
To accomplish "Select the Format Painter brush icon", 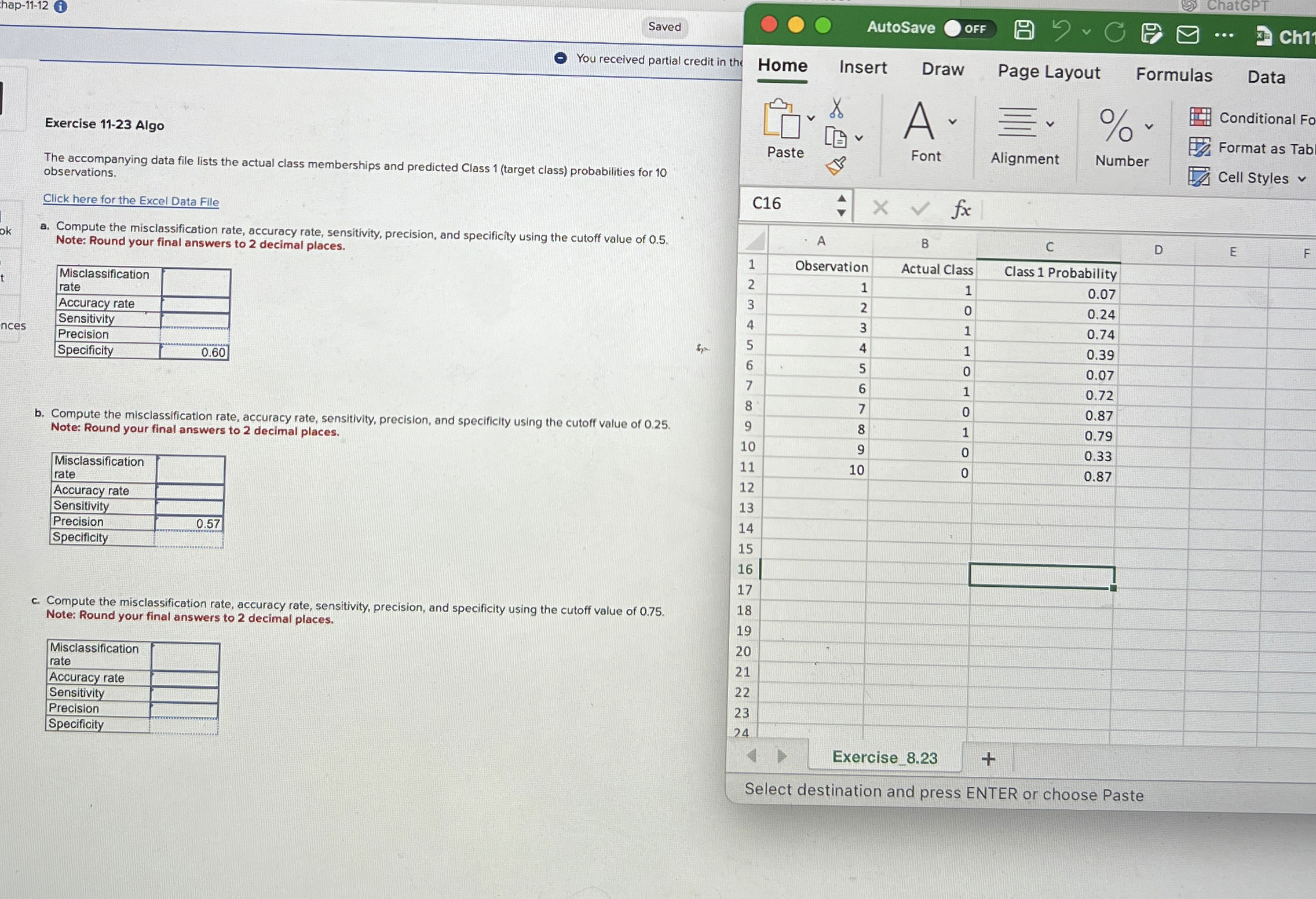I will pyautogui.click(x=835, y=166).
